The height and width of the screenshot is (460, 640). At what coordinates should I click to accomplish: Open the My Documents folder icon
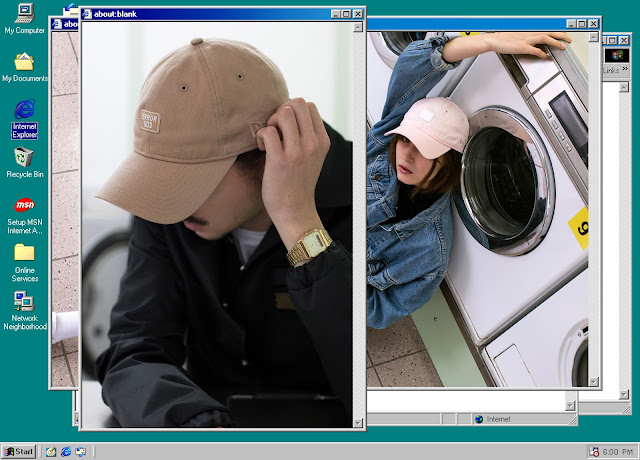[x=24, y=67]
